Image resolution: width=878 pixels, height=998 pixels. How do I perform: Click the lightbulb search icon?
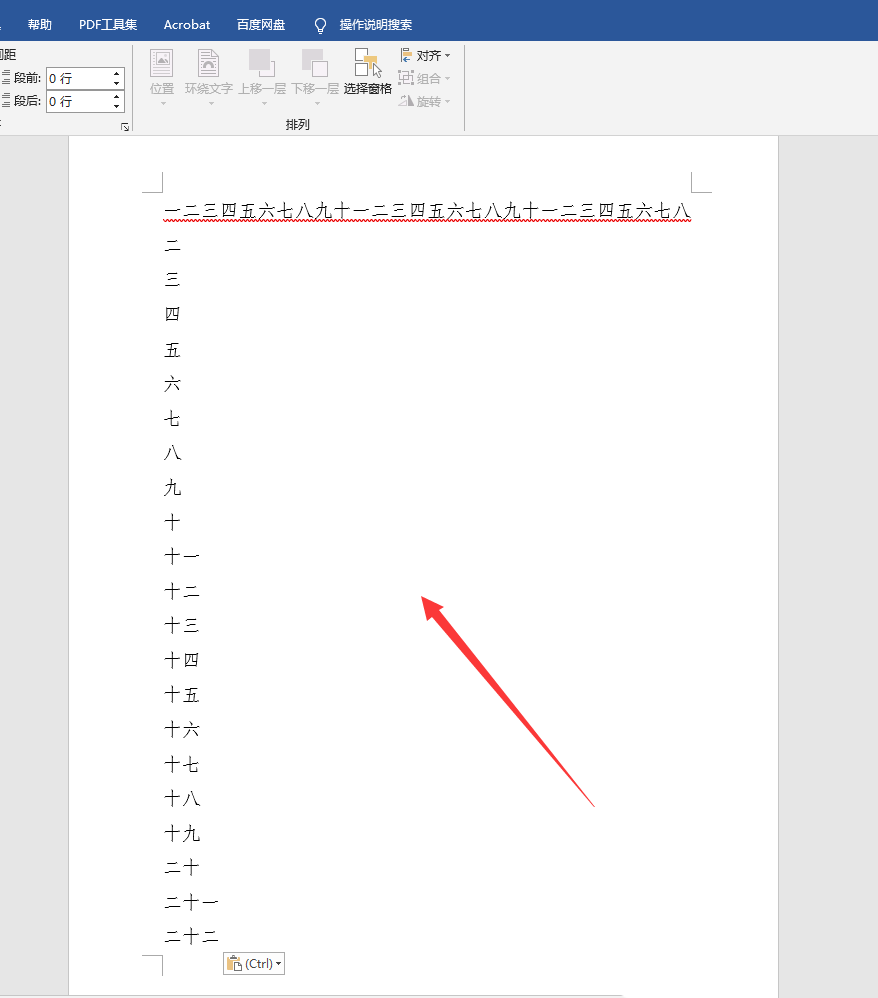point(320,25)
